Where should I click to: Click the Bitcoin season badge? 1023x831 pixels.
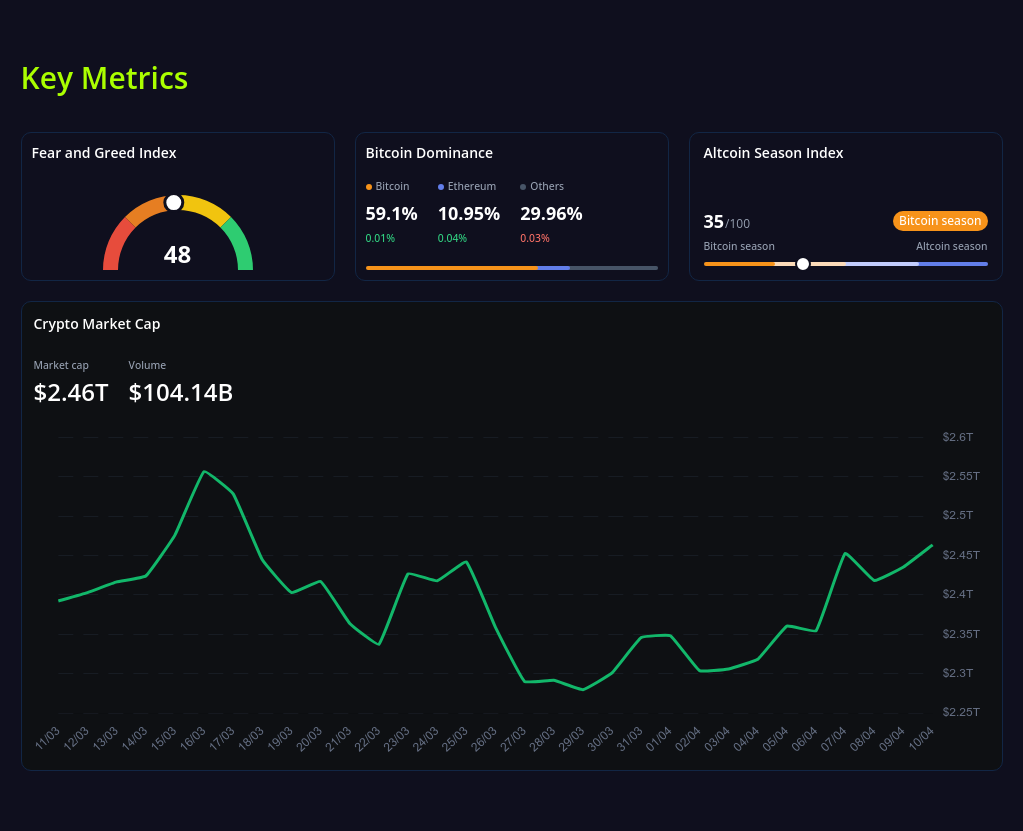939,220
